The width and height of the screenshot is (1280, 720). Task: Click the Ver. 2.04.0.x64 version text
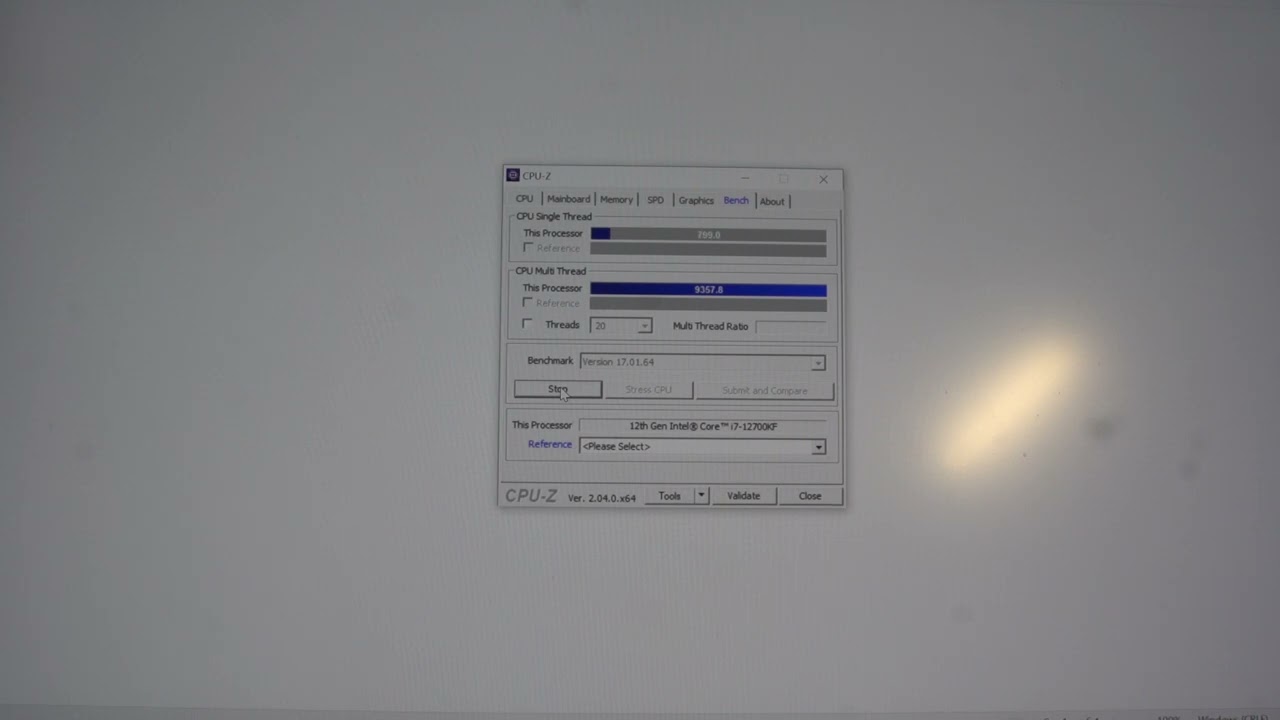tap(602, 498)
